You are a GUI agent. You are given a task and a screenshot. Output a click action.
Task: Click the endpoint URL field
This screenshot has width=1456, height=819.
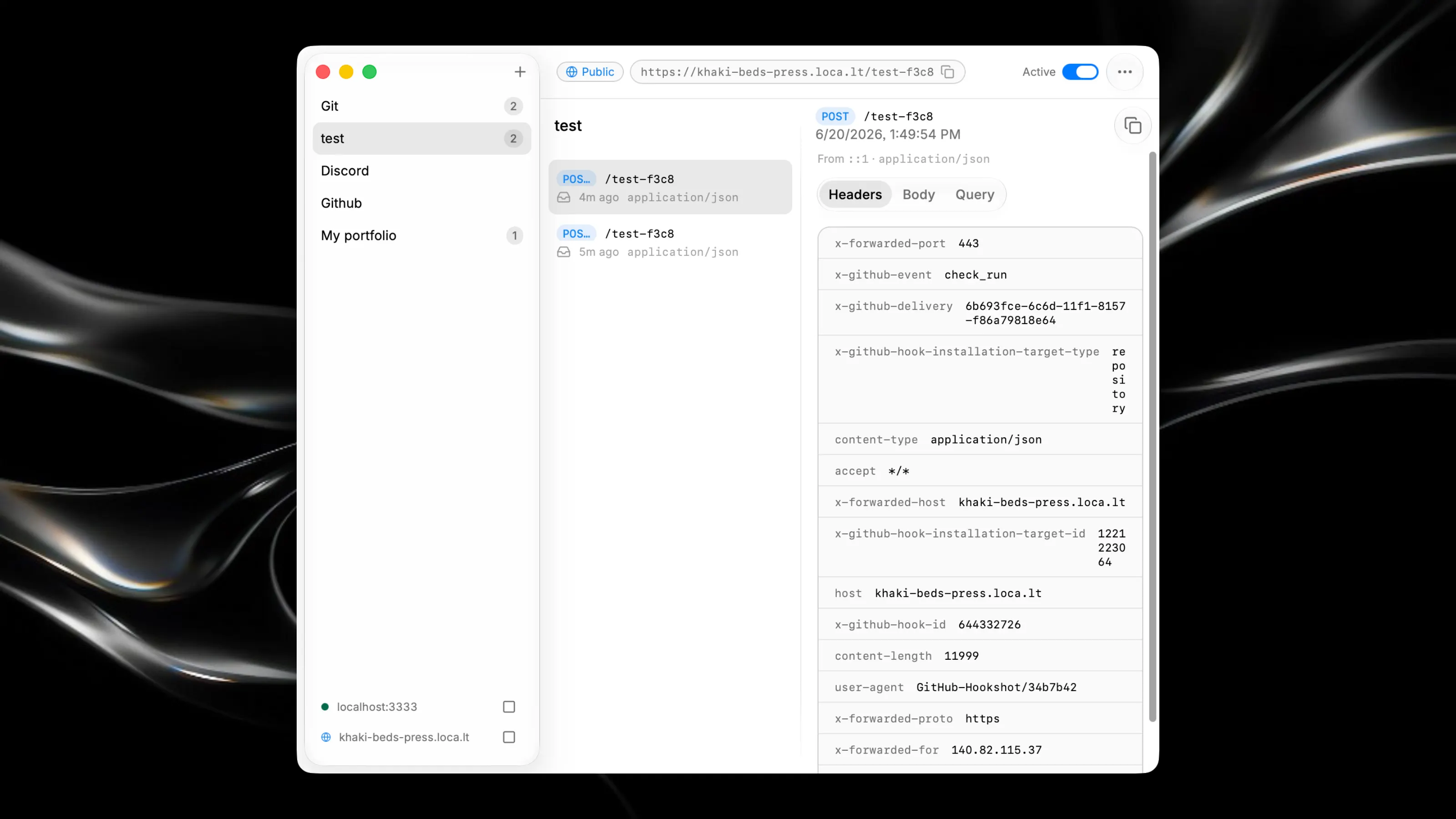coord(797,72)
